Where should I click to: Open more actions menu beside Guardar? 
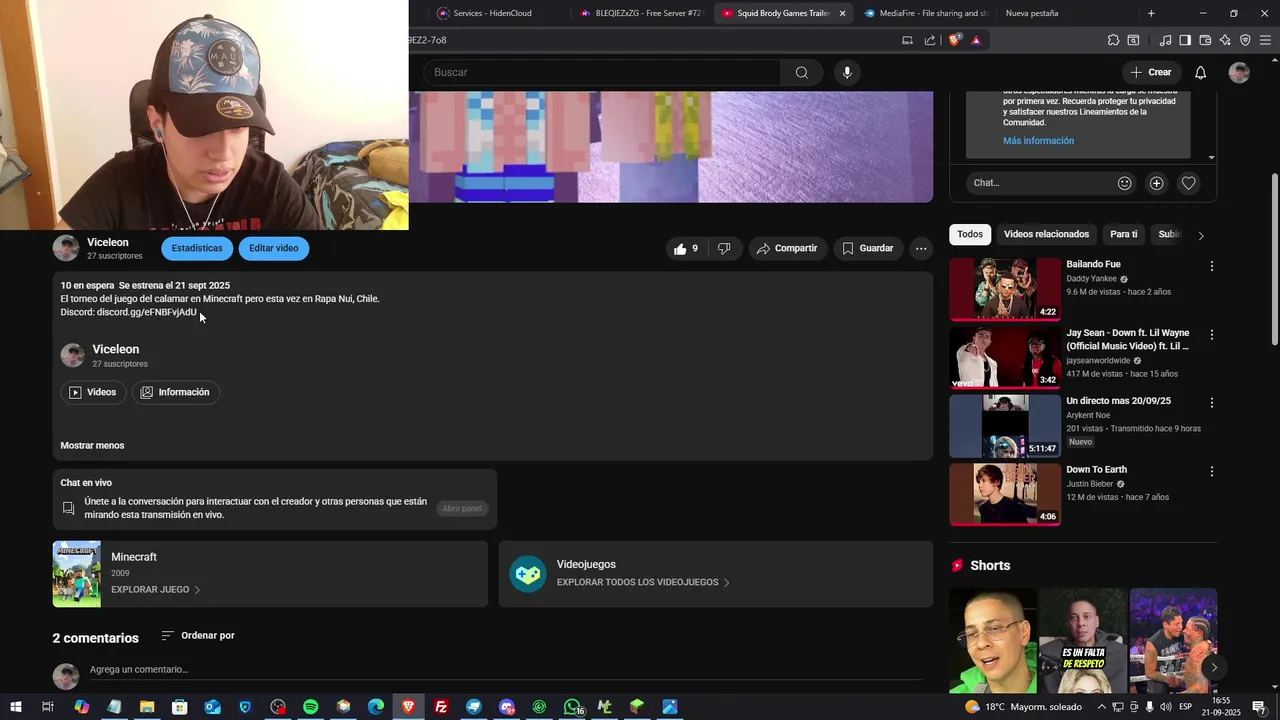[921, 248]
